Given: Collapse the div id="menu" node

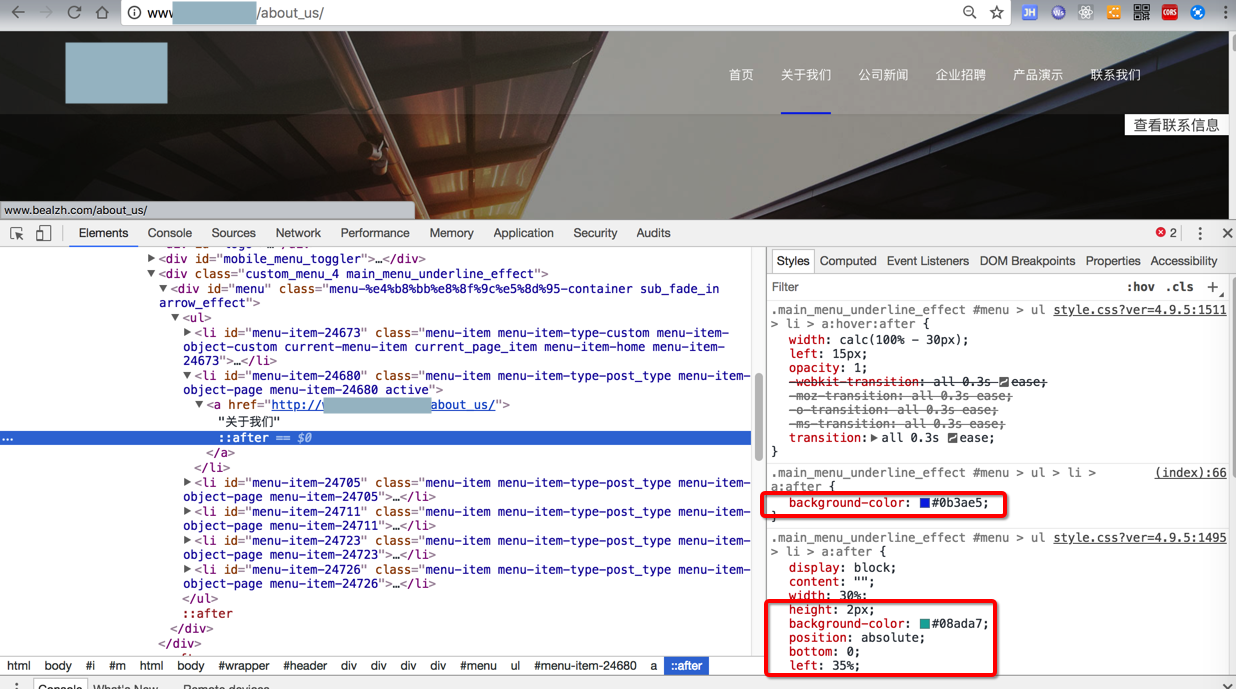Looking at the screenshot, I should click(164, 289).
